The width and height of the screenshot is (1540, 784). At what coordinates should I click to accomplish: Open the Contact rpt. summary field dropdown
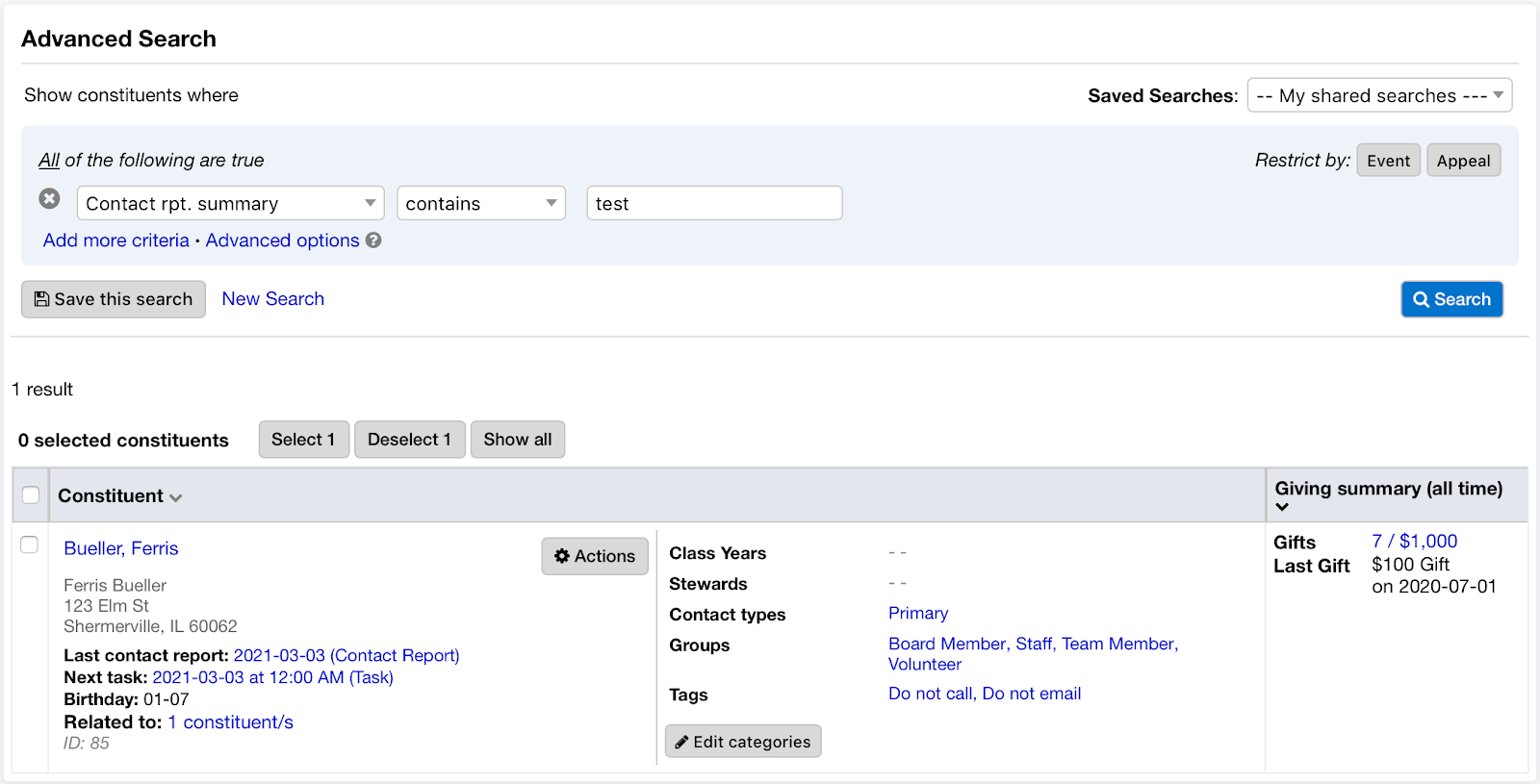231,203
